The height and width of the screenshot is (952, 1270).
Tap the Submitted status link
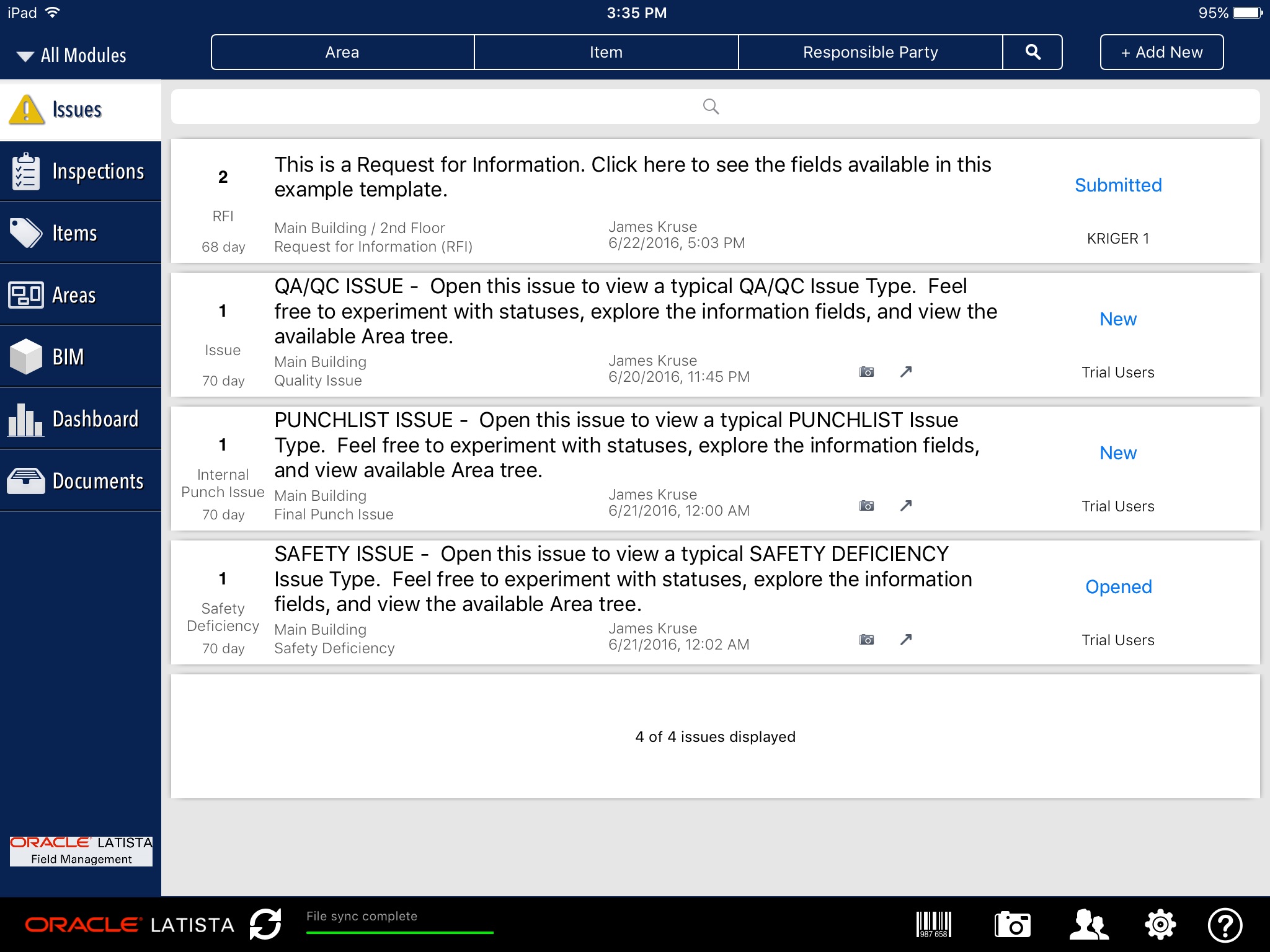coord(1118,185)
